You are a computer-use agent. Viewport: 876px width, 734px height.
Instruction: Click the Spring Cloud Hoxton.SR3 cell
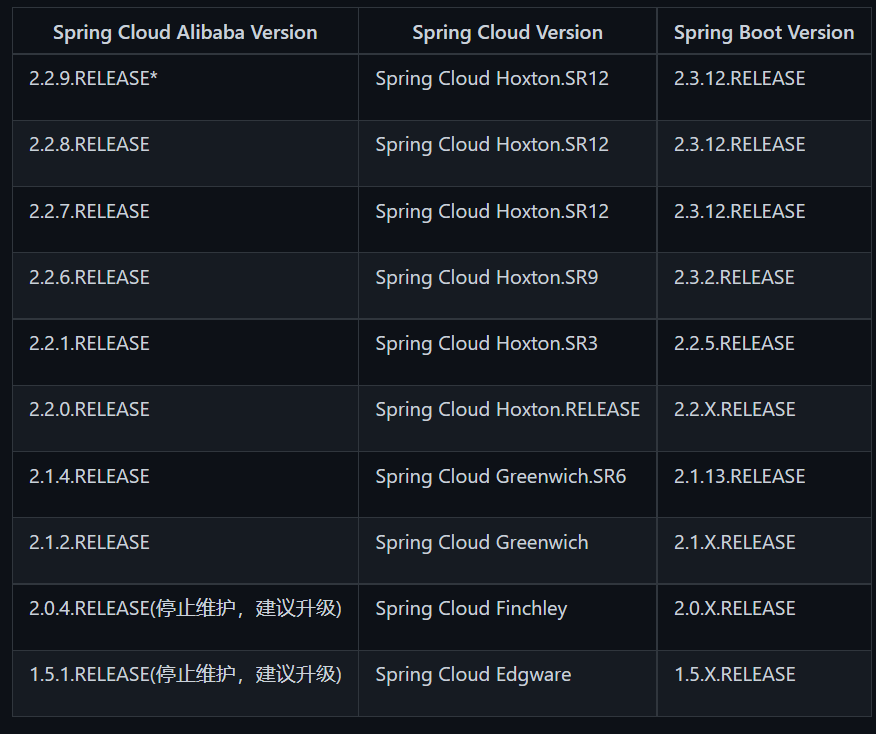point(507,352)
